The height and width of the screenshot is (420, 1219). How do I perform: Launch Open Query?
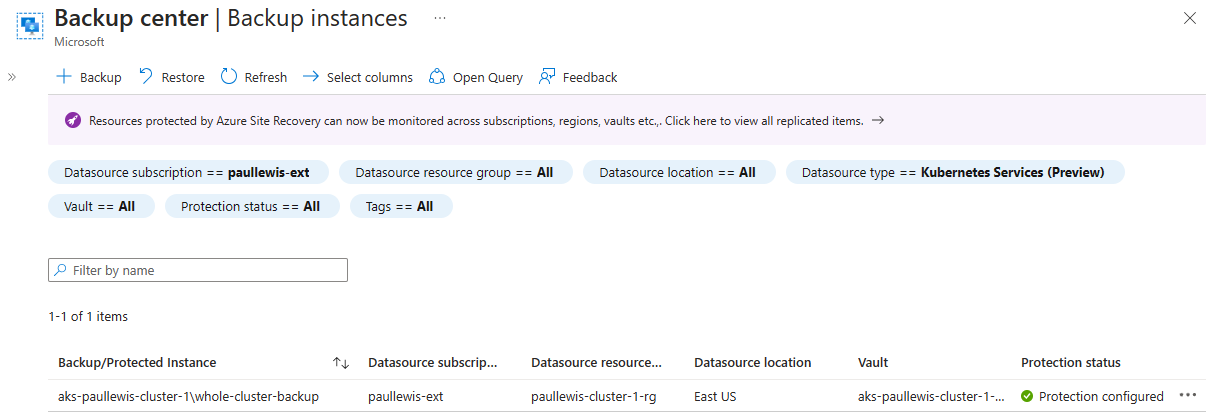click(476, 77)
